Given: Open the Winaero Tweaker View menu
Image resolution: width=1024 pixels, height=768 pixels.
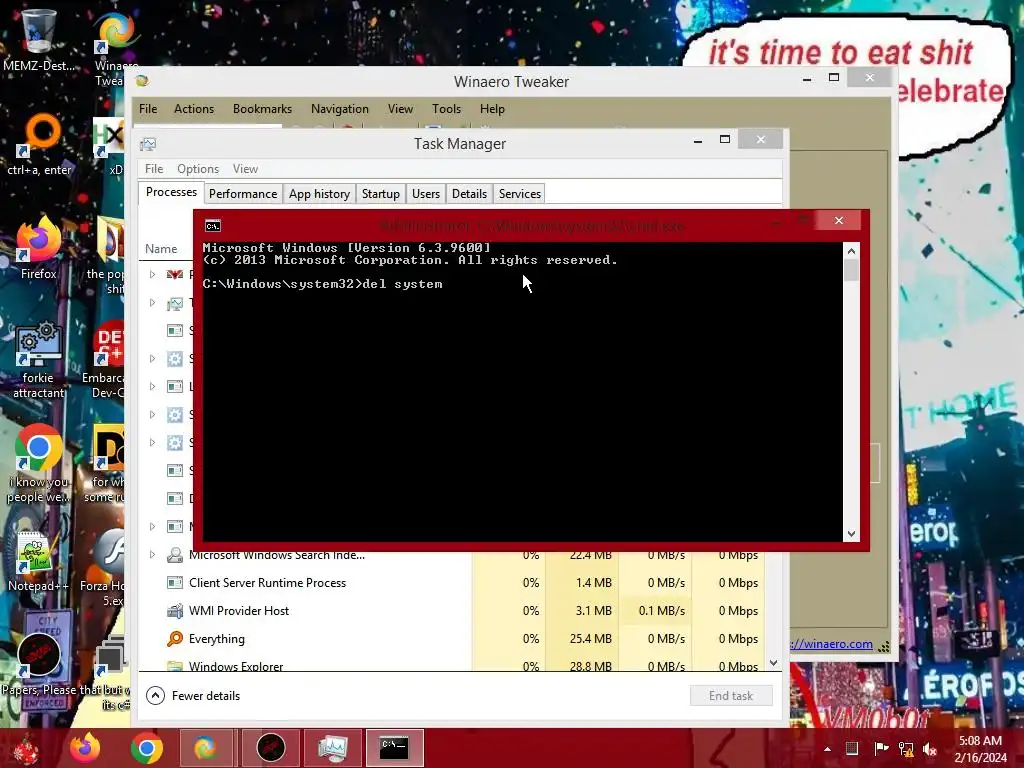Looking at the screenshot, I should [x=400, y=109].
